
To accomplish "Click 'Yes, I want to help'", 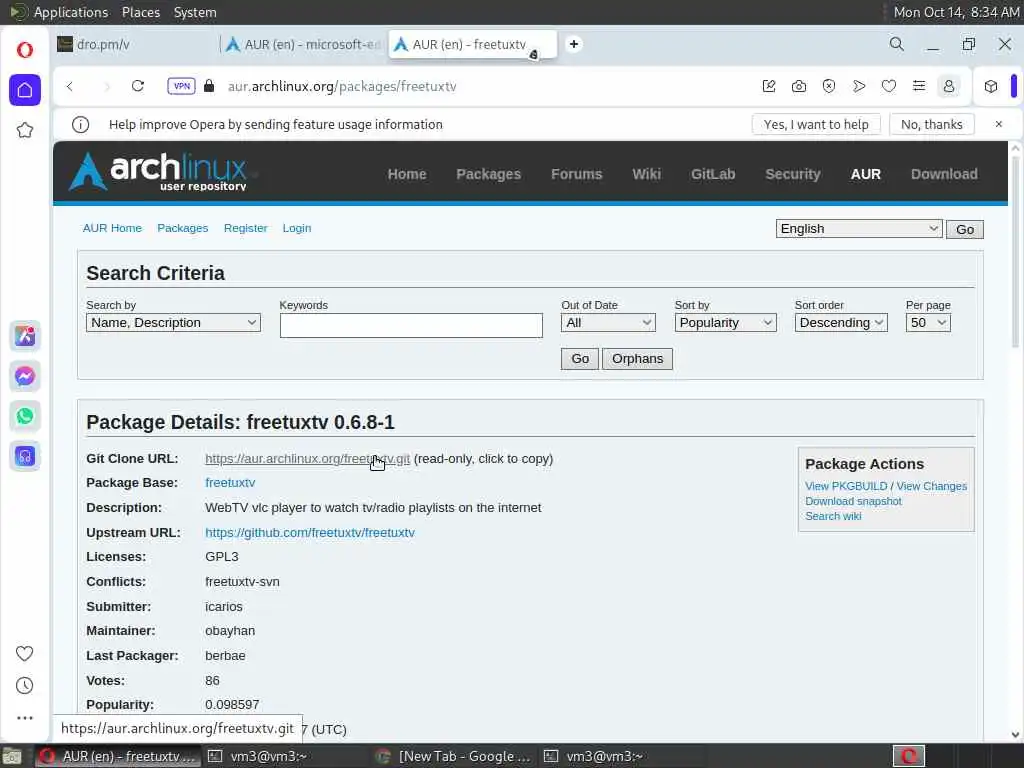I will click(x=816, y=124).
